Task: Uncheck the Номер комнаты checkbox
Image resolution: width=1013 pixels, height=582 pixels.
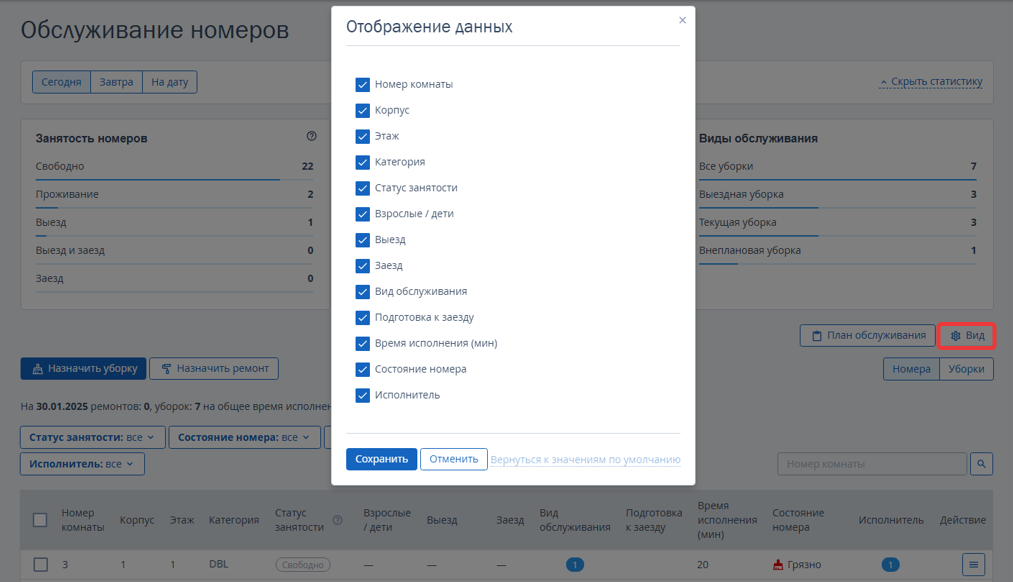Action: coord(362,85)
